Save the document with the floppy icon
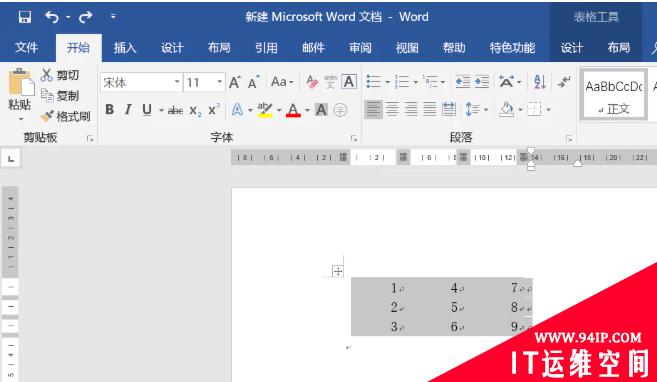The width and height of the screenshot is (657, 382). click(x=25, y=17)
